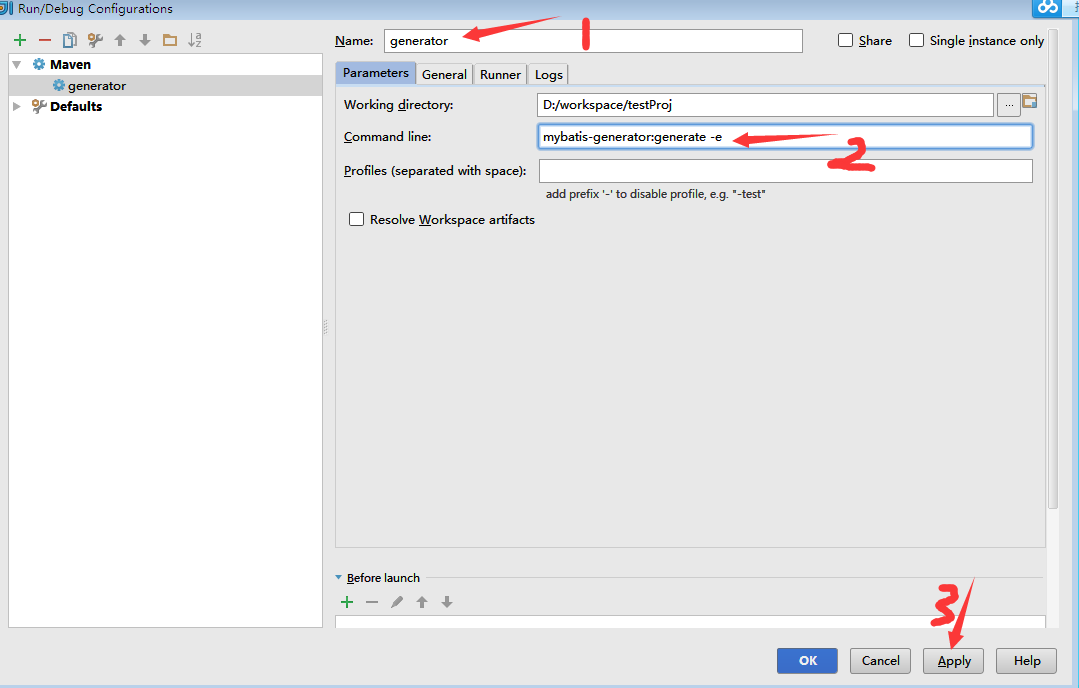Enable the Share checkbox

point(846,40)
